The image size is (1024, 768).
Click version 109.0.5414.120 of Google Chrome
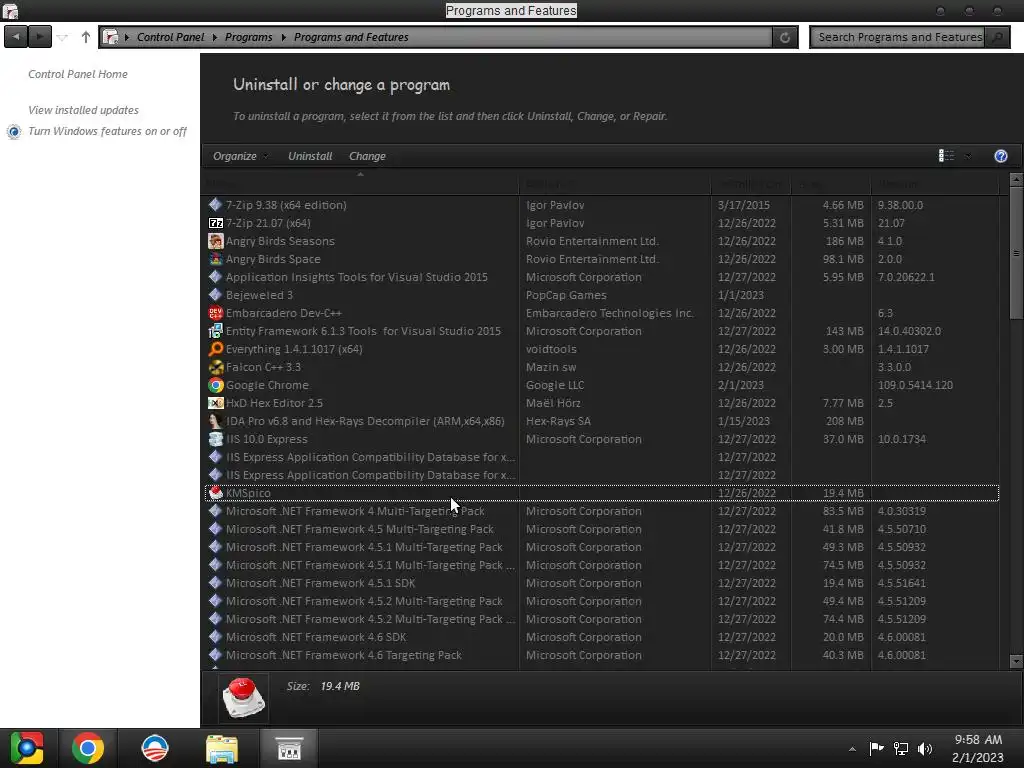click(x=915, y=385)
